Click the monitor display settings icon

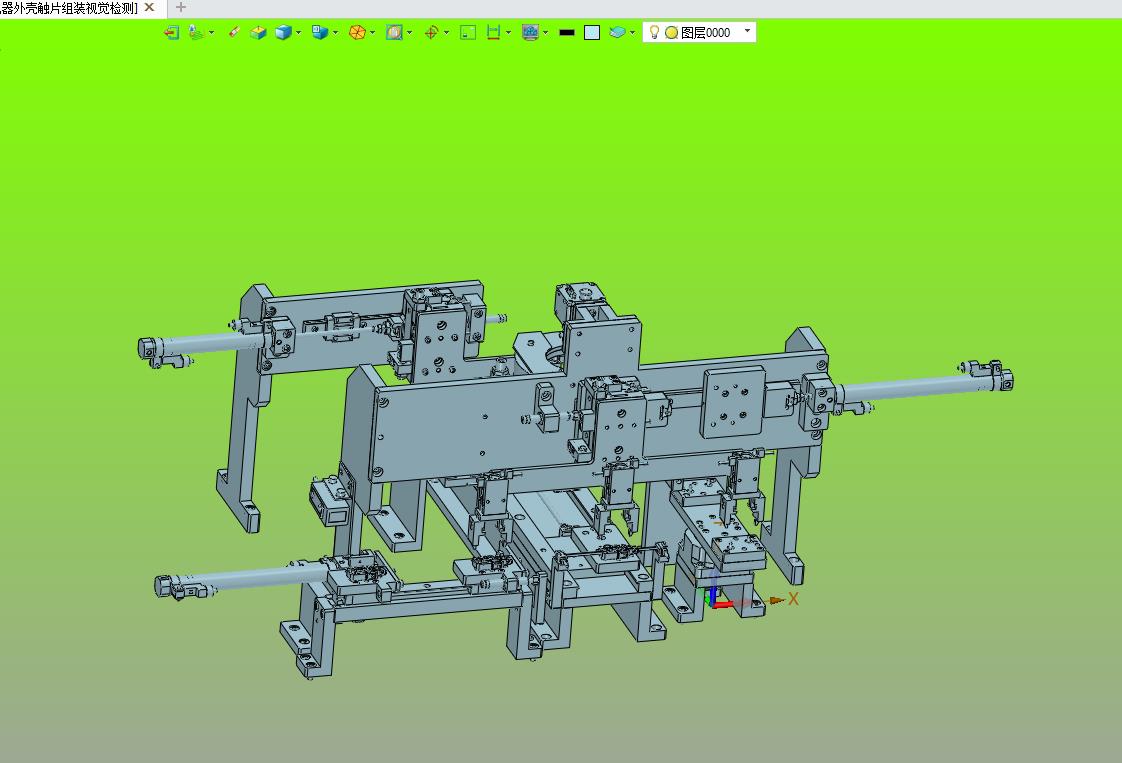click(530, 32)
